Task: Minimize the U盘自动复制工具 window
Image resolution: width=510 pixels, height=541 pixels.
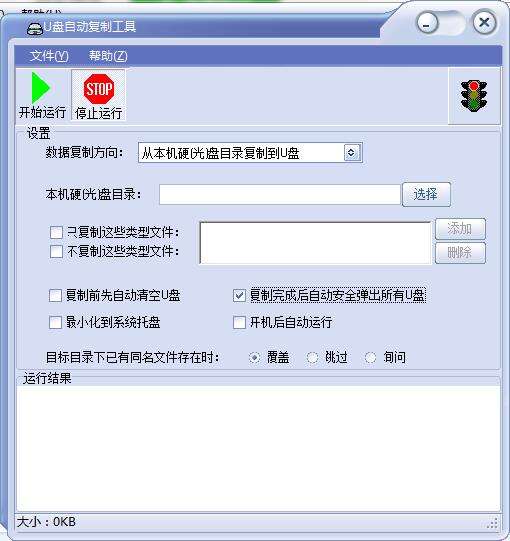Action: coord(427,24)
